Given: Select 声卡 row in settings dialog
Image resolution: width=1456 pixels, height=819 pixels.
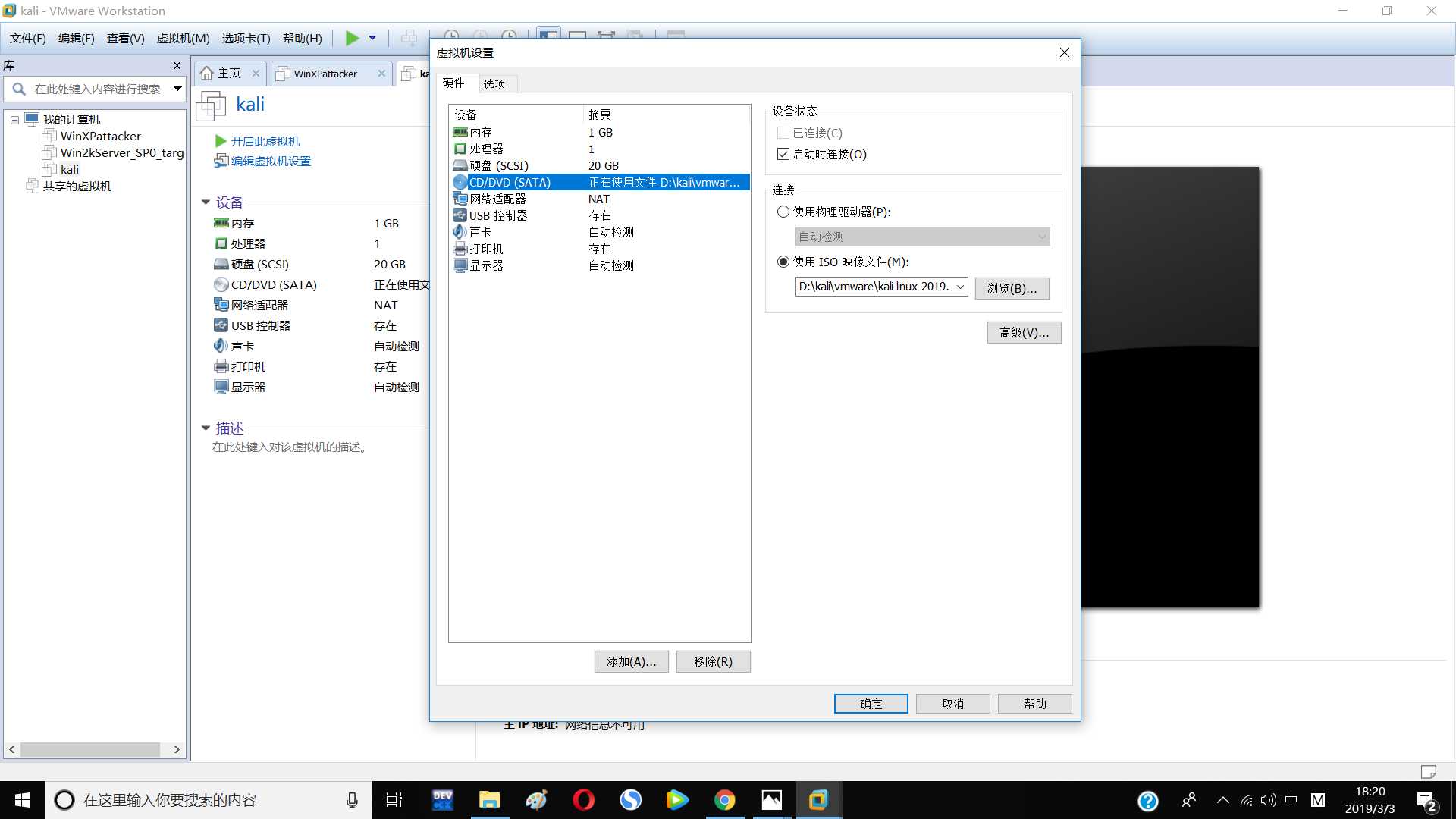Looking at the screenshot, I should [599, 232].
